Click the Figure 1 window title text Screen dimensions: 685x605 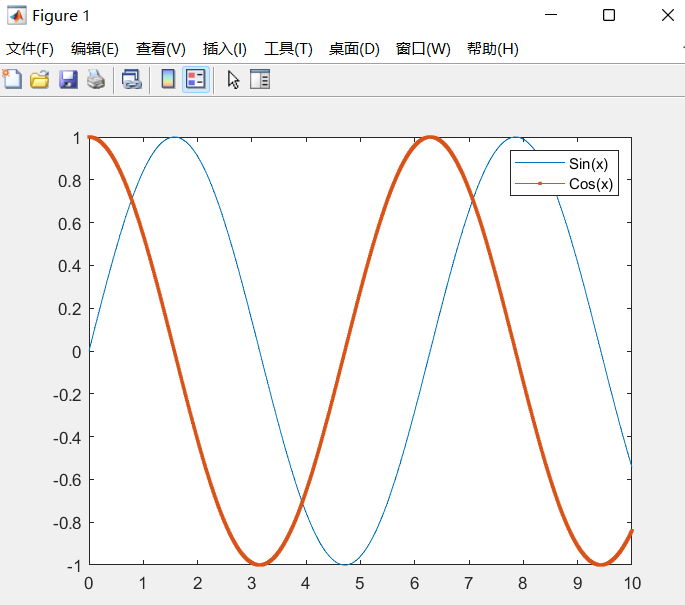61,16
